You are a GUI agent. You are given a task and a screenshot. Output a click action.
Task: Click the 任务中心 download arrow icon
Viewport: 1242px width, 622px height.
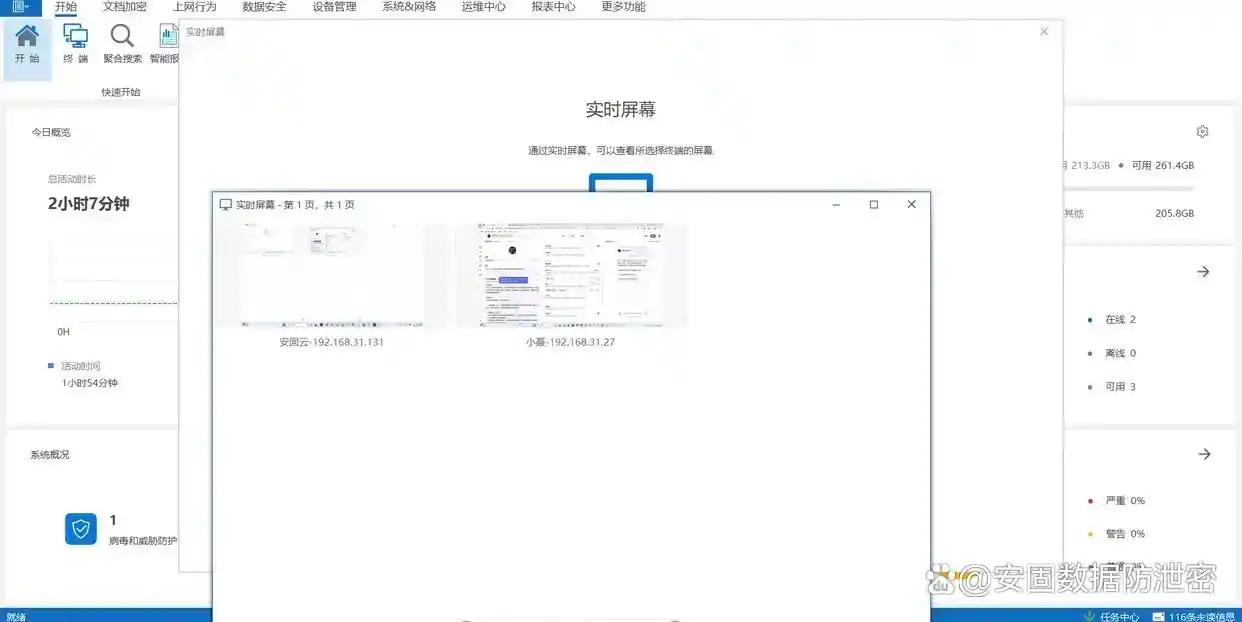(x=1089, y=616)
